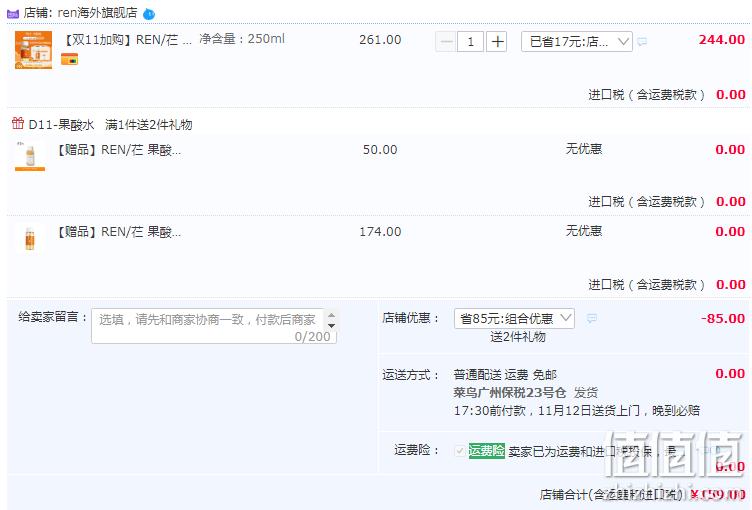
Task: Expand the 省85元:组合优惠 store discount dropdown
Action: point(514,319)
